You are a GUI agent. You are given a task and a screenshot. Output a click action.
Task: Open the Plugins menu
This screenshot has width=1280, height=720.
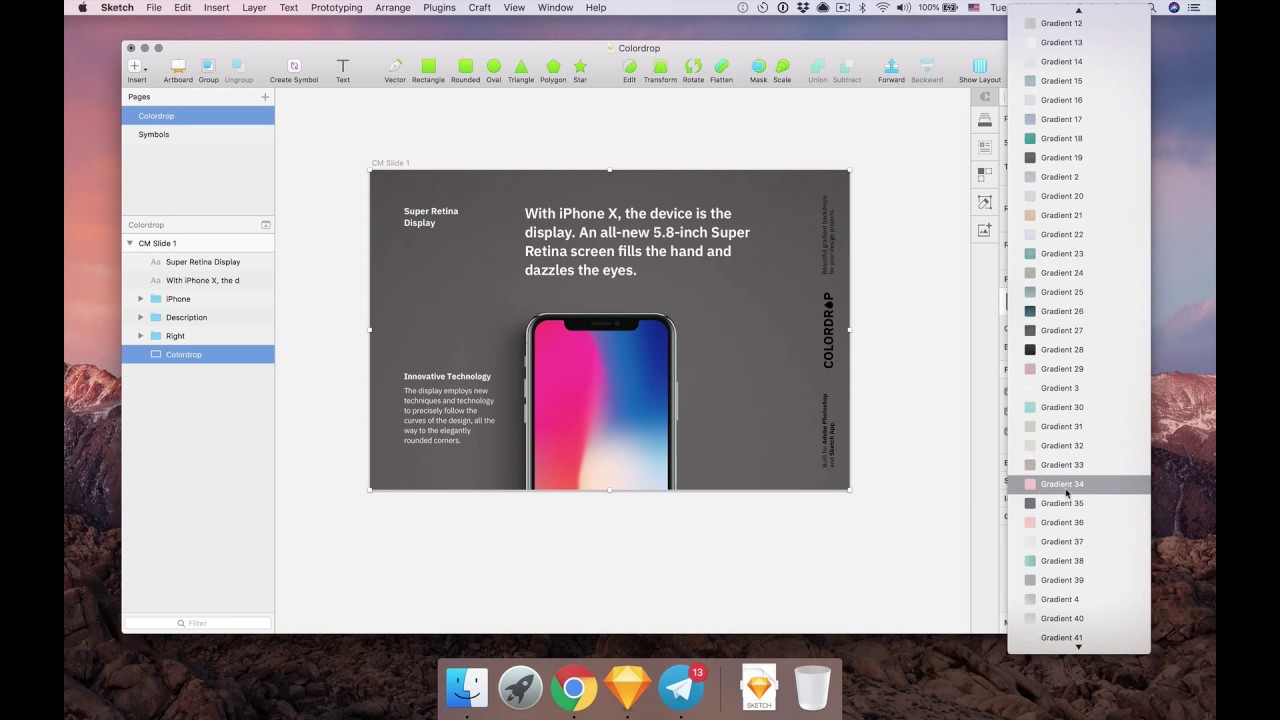(x=439, y=8)
